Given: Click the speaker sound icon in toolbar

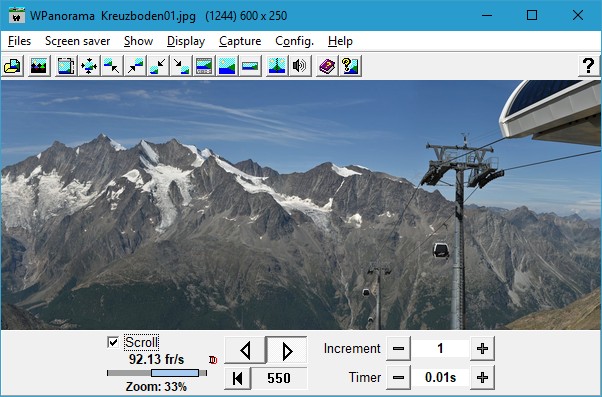Looking at the screenshot, I should coord(300,66).
